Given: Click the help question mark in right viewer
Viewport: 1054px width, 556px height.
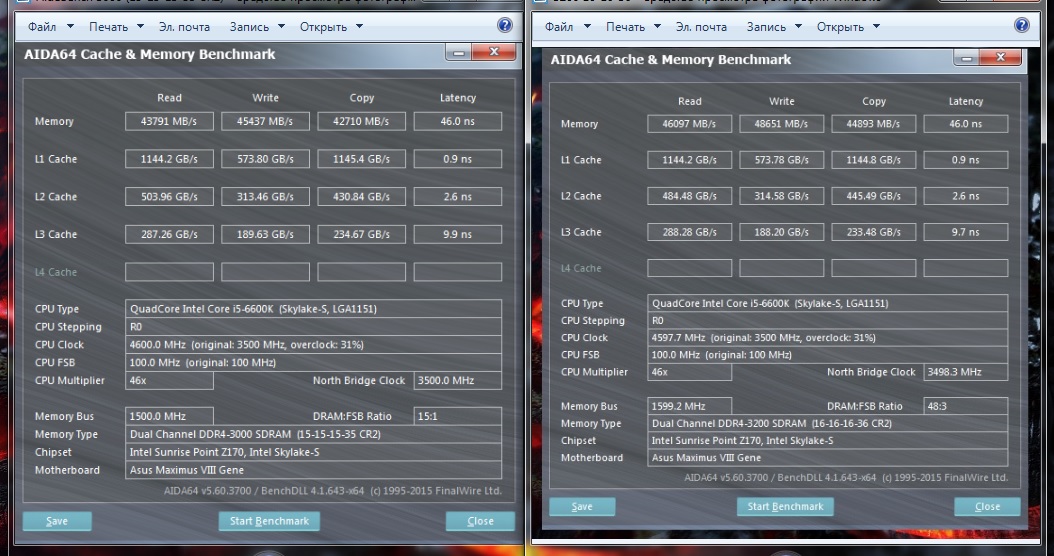Looking at the screenshot, I should [1021, 26].
